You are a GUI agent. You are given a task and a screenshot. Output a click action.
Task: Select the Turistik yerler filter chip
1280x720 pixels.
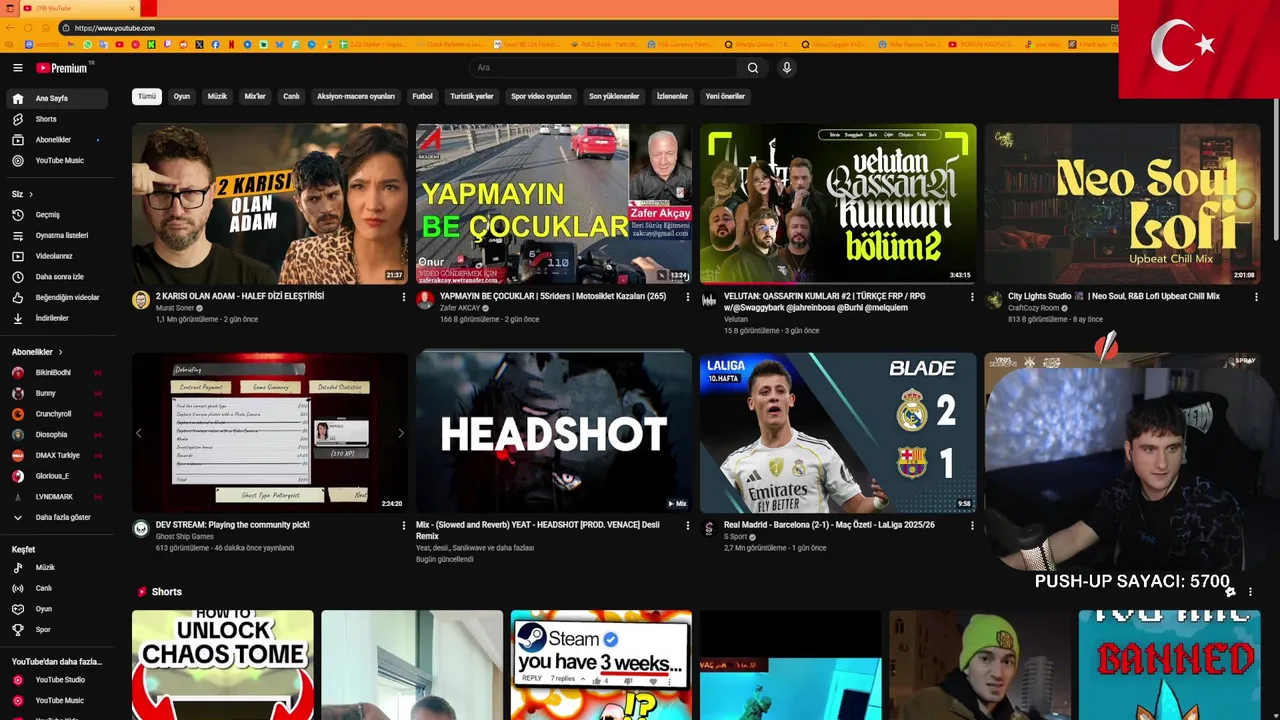(x=472, y=97)
